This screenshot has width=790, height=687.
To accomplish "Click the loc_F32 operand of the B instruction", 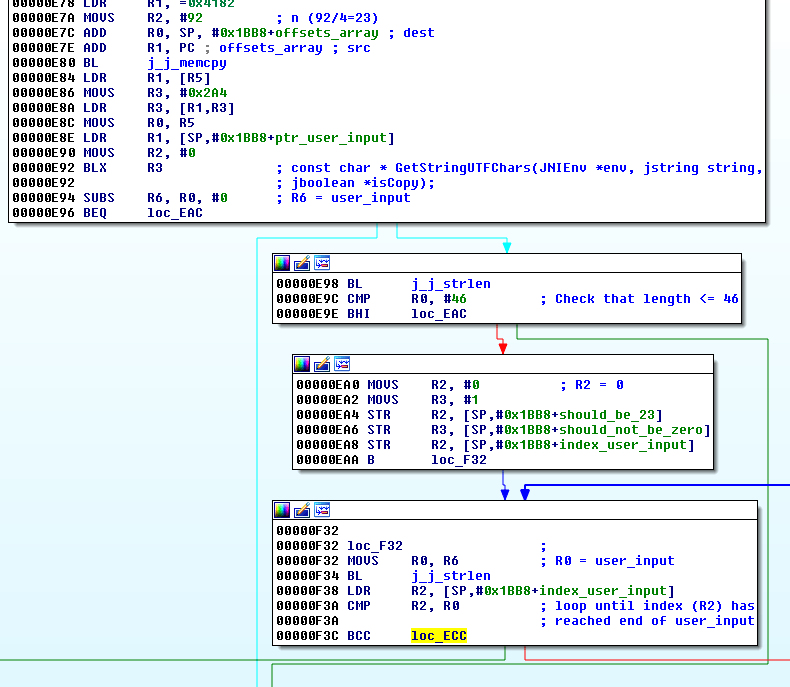I will (459, 460).
